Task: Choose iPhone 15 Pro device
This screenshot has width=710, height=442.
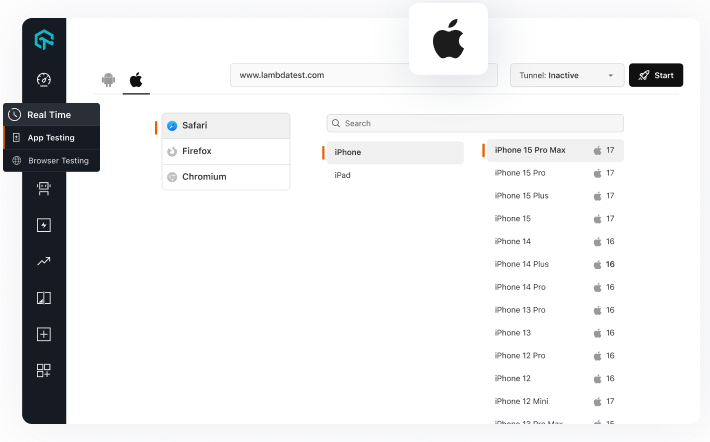Action: 555,173
